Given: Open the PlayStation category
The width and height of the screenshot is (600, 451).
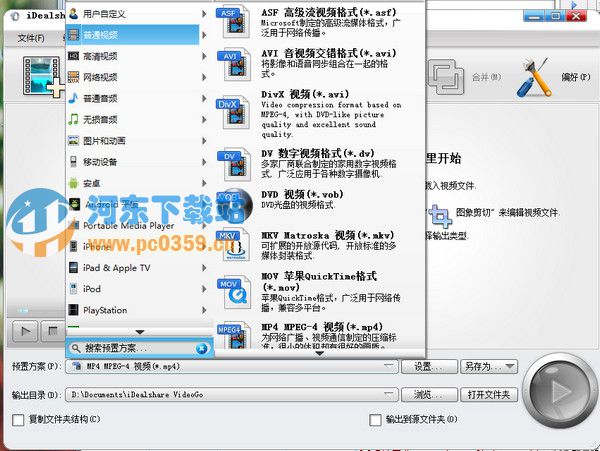Looking at the screenshot, I should pos(133,310).
